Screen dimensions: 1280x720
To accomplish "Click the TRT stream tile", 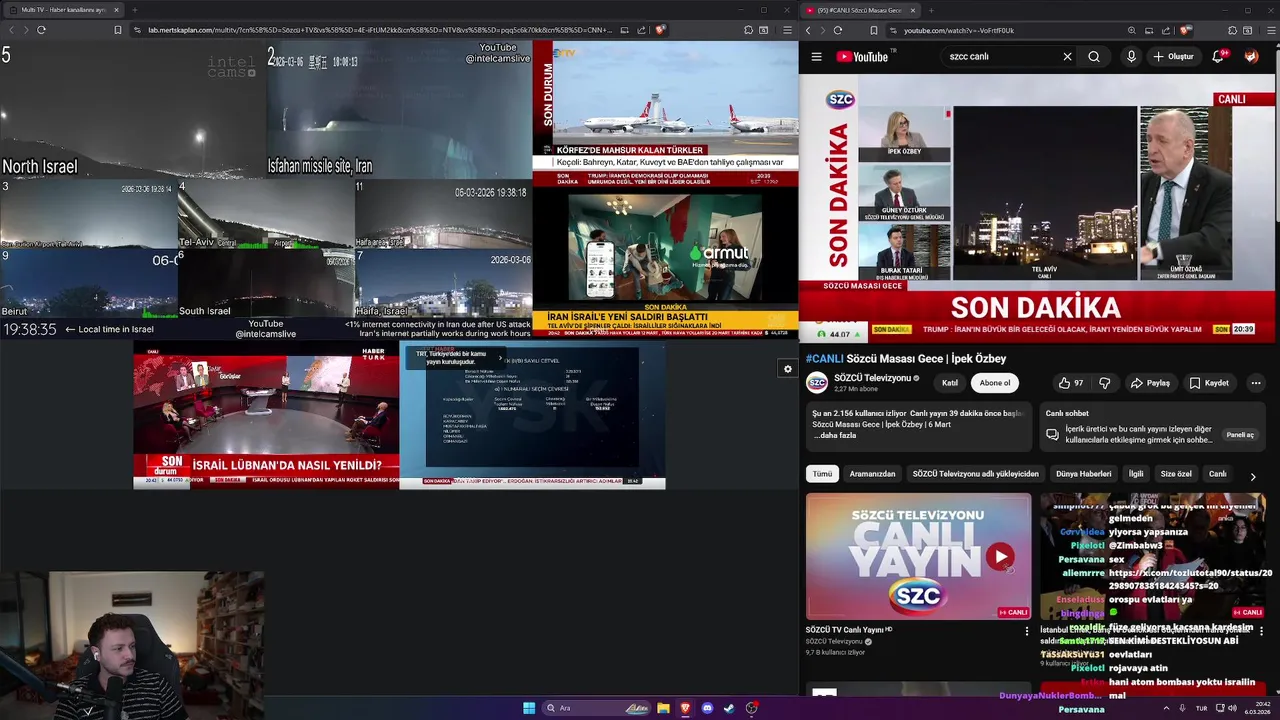I will (x=532, y=415).
